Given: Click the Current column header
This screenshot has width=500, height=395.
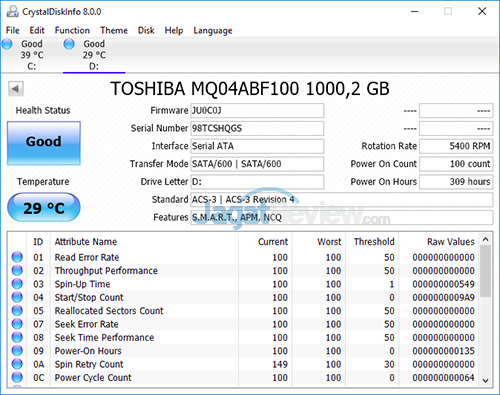Looking at the screenshot, I should 265,242.
